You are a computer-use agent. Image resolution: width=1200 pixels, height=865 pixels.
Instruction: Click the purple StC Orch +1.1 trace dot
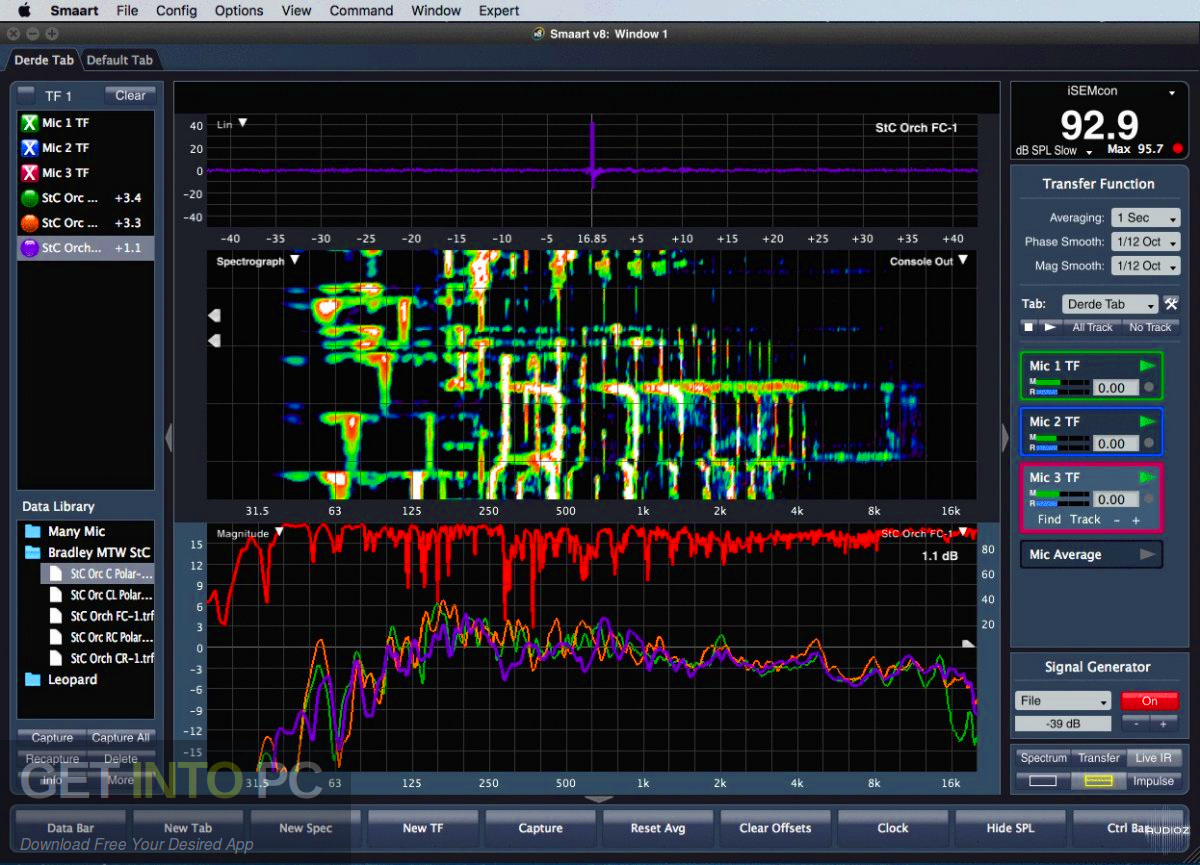[x=29, y=248]
